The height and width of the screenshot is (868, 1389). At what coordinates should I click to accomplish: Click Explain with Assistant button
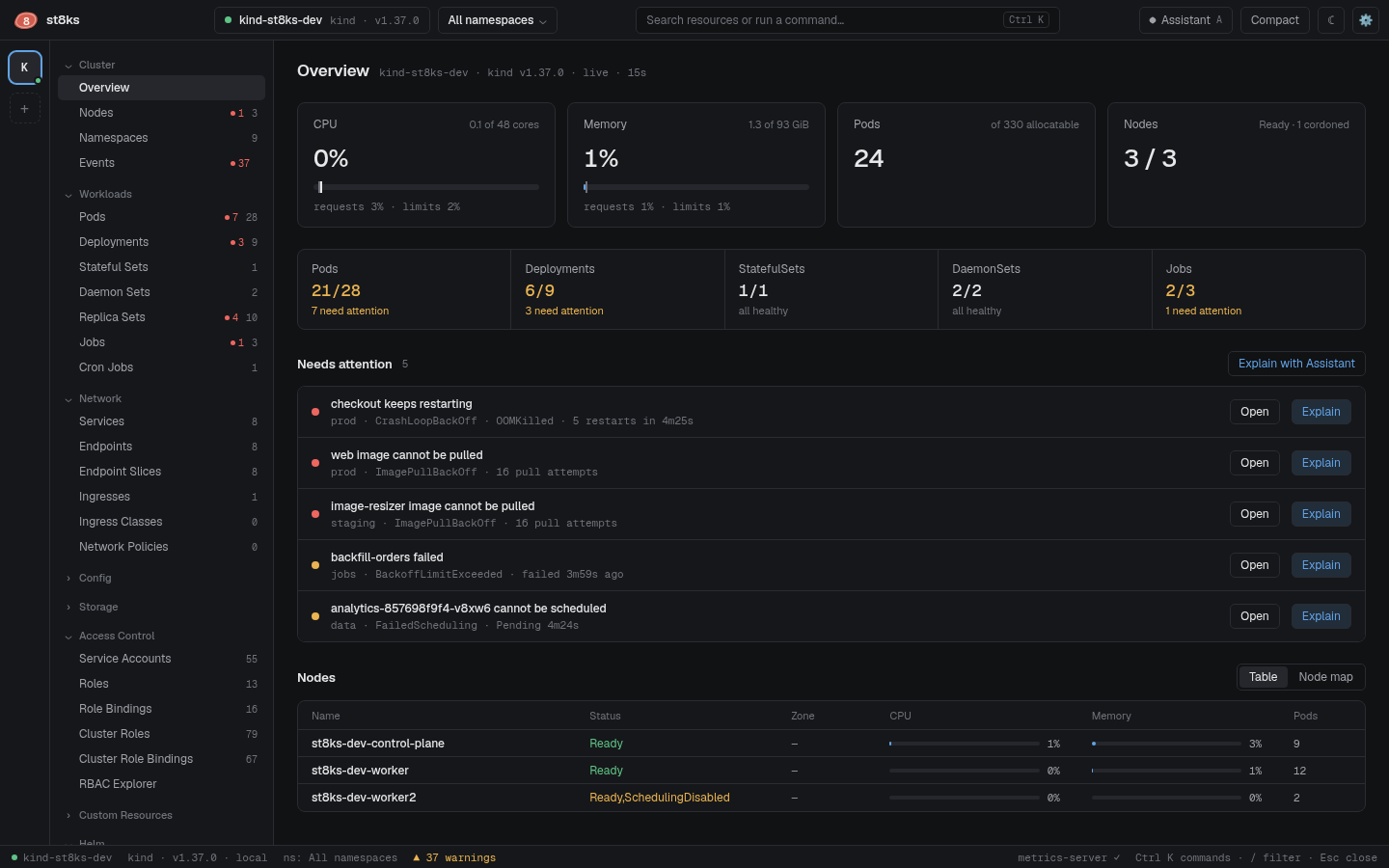pyautogui.click(x=1296, y=364)
